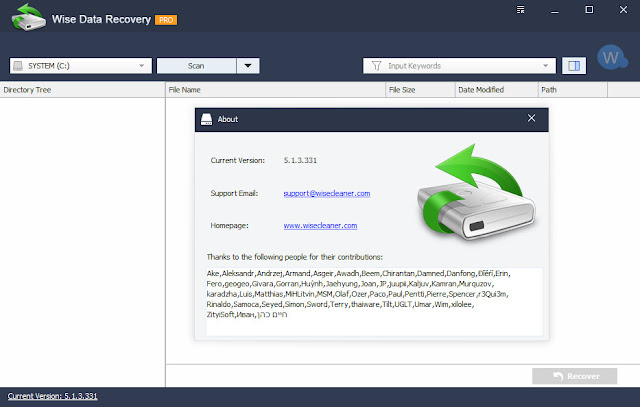Click the Input Keywords field

(459, 66)
